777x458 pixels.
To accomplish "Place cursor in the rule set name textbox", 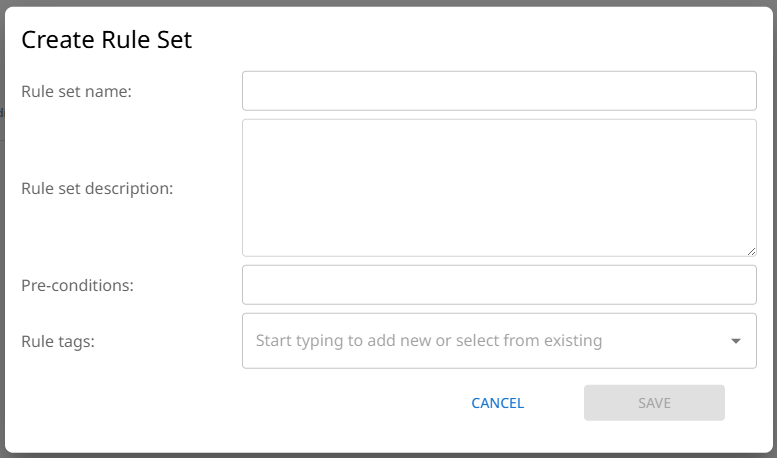I will pyautogui.click(x=499, y=91).
